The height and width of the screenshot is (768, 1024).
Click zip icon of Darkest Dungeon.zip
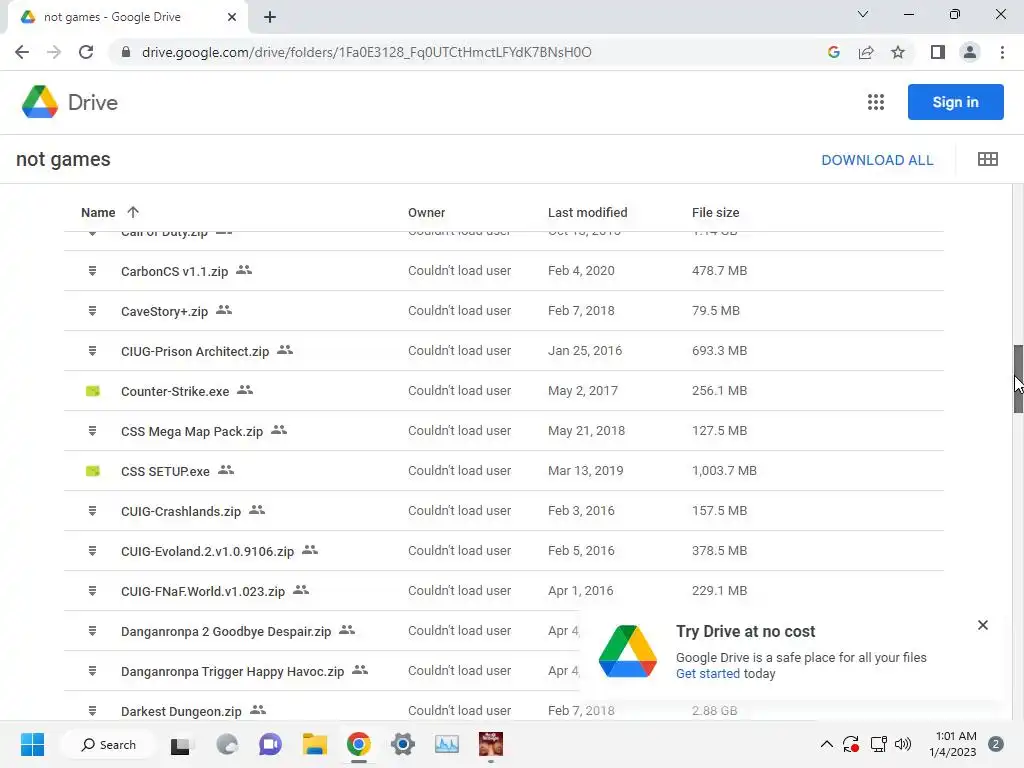click(x=93, y=711)
